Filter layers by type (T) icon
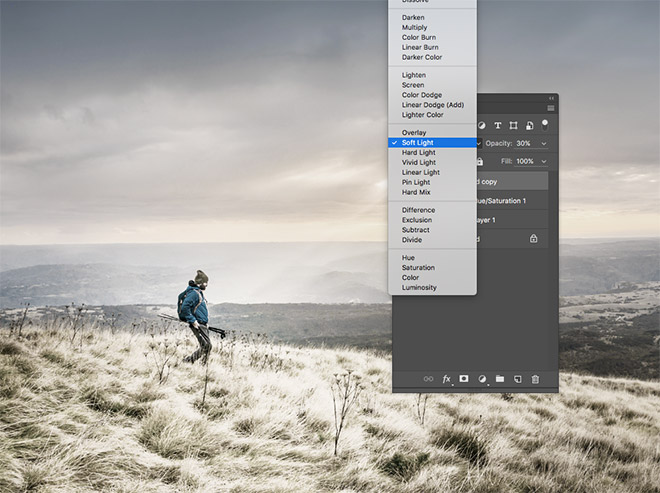The image size is (660, 493). [498, 125]
